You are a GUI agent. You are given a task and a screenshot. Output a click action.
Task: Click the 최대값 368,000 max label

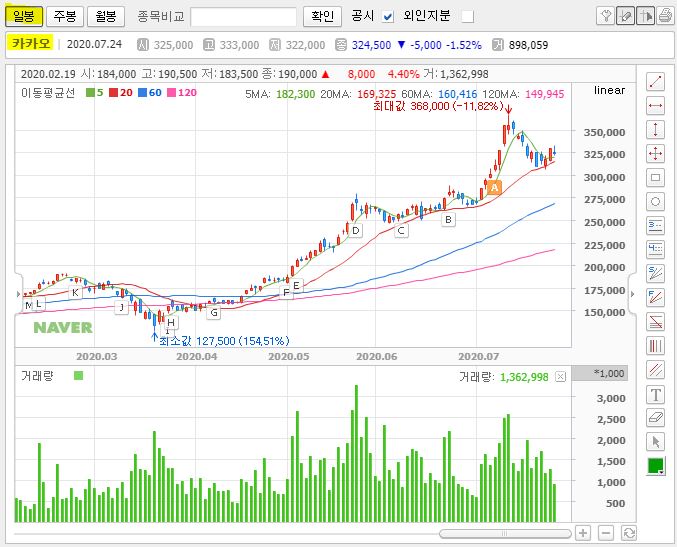tap(438, 106)
